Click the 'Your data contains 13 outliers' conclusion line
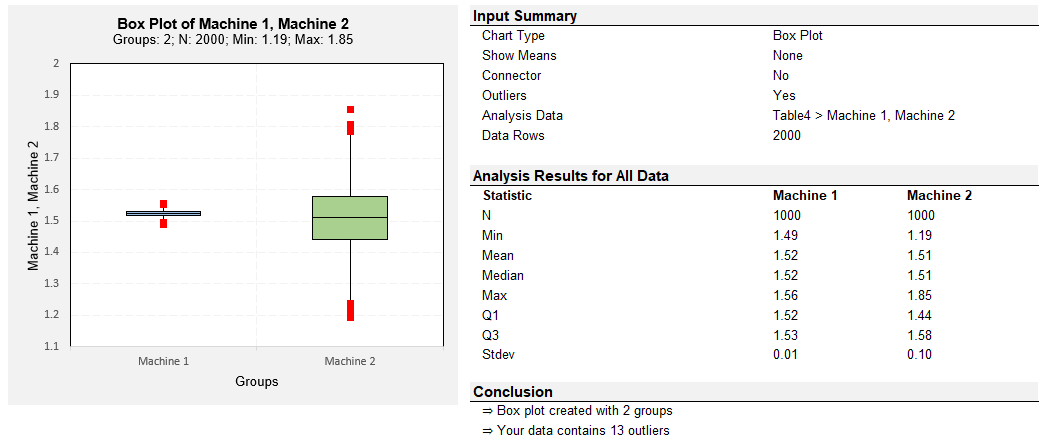This screenshot has height=448, width=1046. click(575, 431)
